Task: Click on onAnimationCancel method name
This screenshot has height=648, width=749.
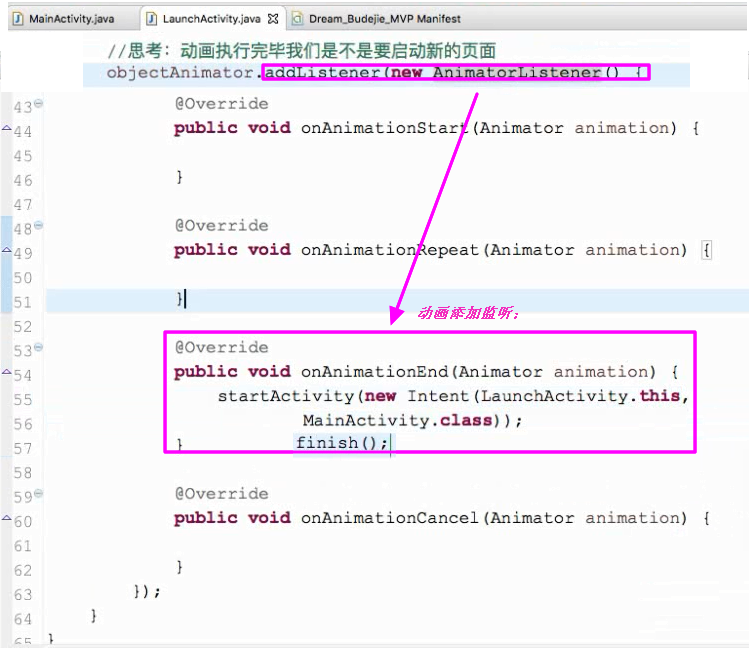Action: click(x=390, y=518)
